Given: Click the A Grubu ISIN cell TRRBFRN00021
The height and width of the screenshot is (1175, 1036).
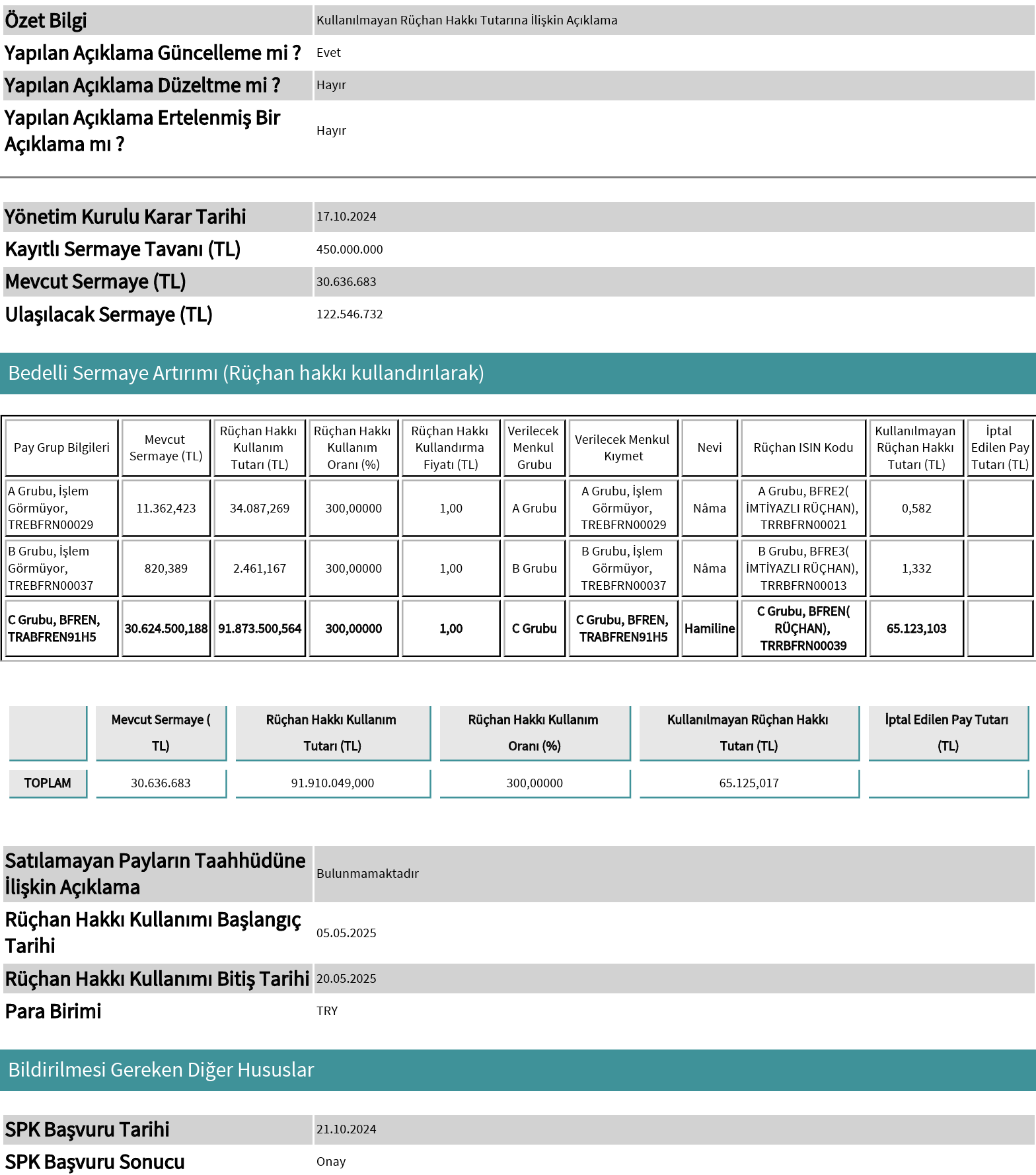Looking at the screenshot, I should tap(803, 509).
